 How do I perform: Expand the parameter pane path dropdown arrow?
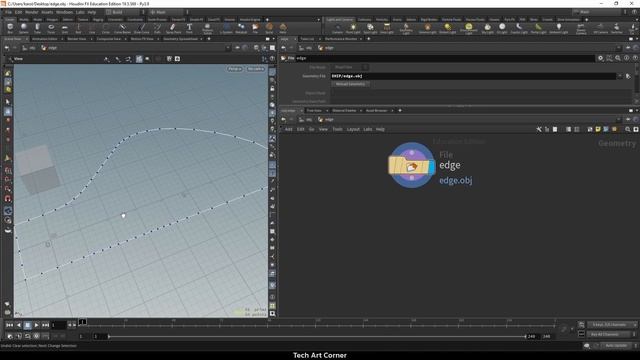pos(619,48)
